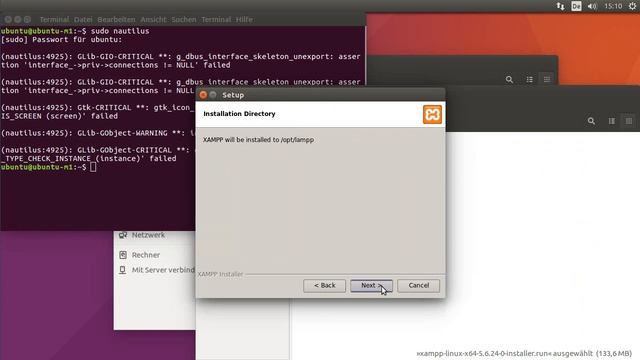Click the terminal prompt cursor line
Viewport: 640px width, 360px height.
pos(49,167)
